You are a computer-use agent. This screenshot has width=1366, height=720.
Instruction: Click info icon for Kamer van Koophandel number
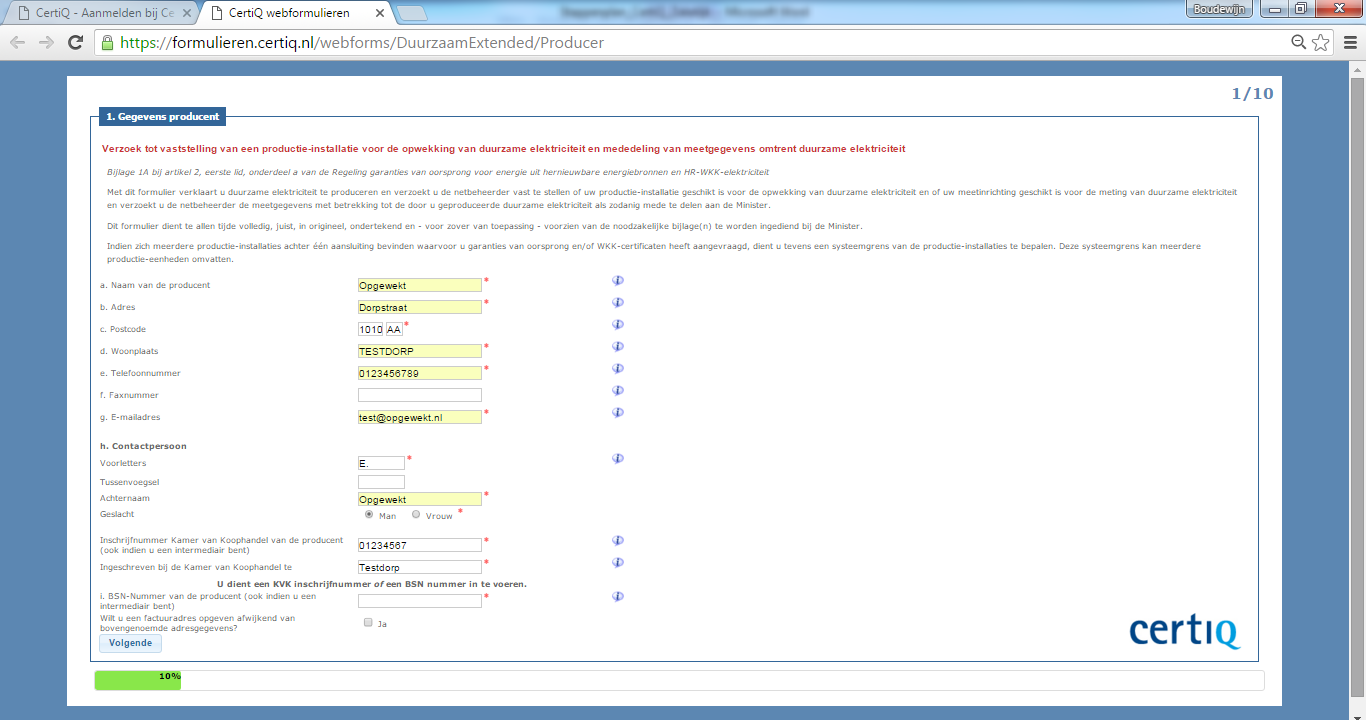618,540
